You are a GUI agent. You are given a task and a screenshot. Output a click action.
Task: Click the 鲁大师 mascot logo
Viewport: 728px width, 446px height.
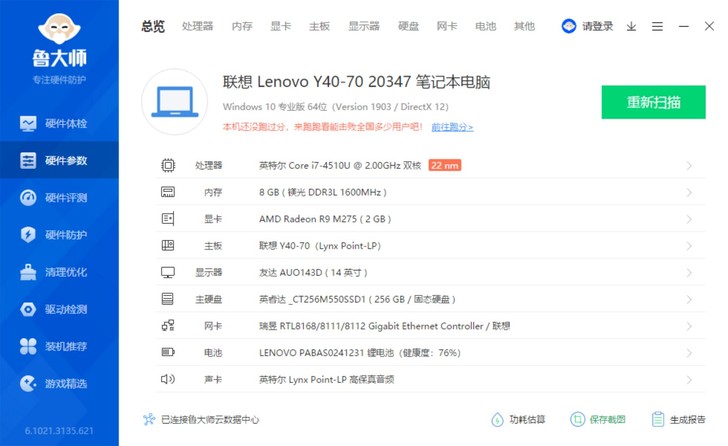pos(59,29)
